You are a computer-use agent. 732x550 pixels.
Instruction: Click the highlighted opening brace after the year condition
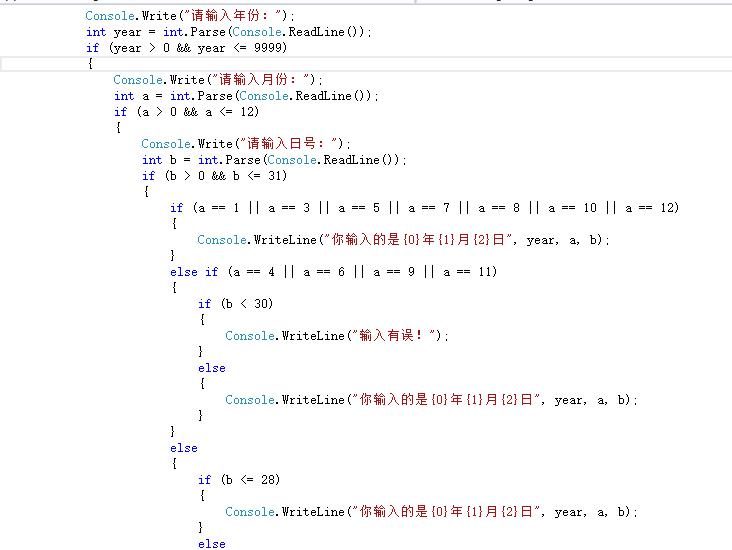[91, 63]
